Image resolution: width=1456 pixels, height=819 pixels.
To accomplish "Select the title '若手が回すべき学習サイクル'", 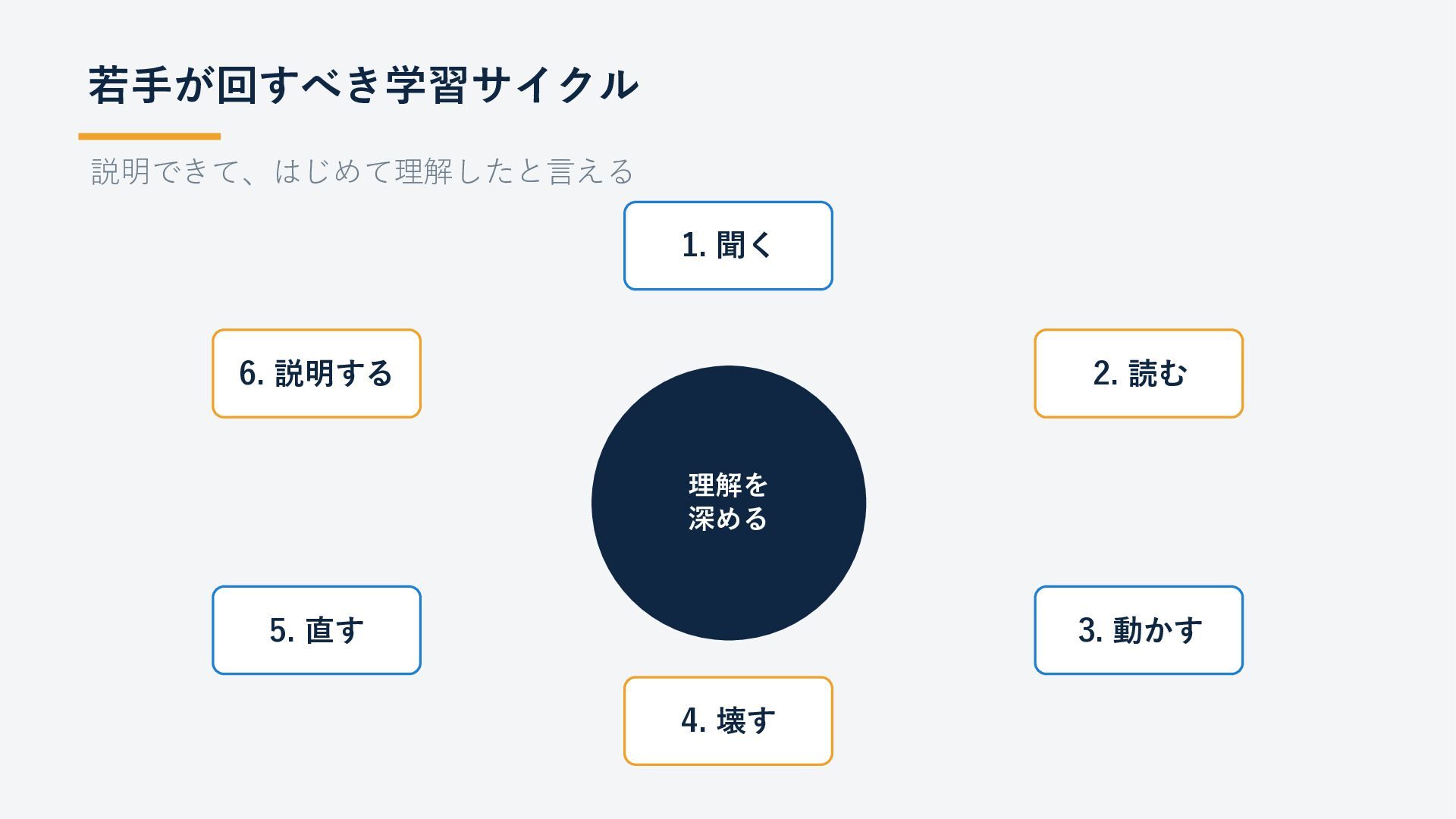I will coord(363,85).
